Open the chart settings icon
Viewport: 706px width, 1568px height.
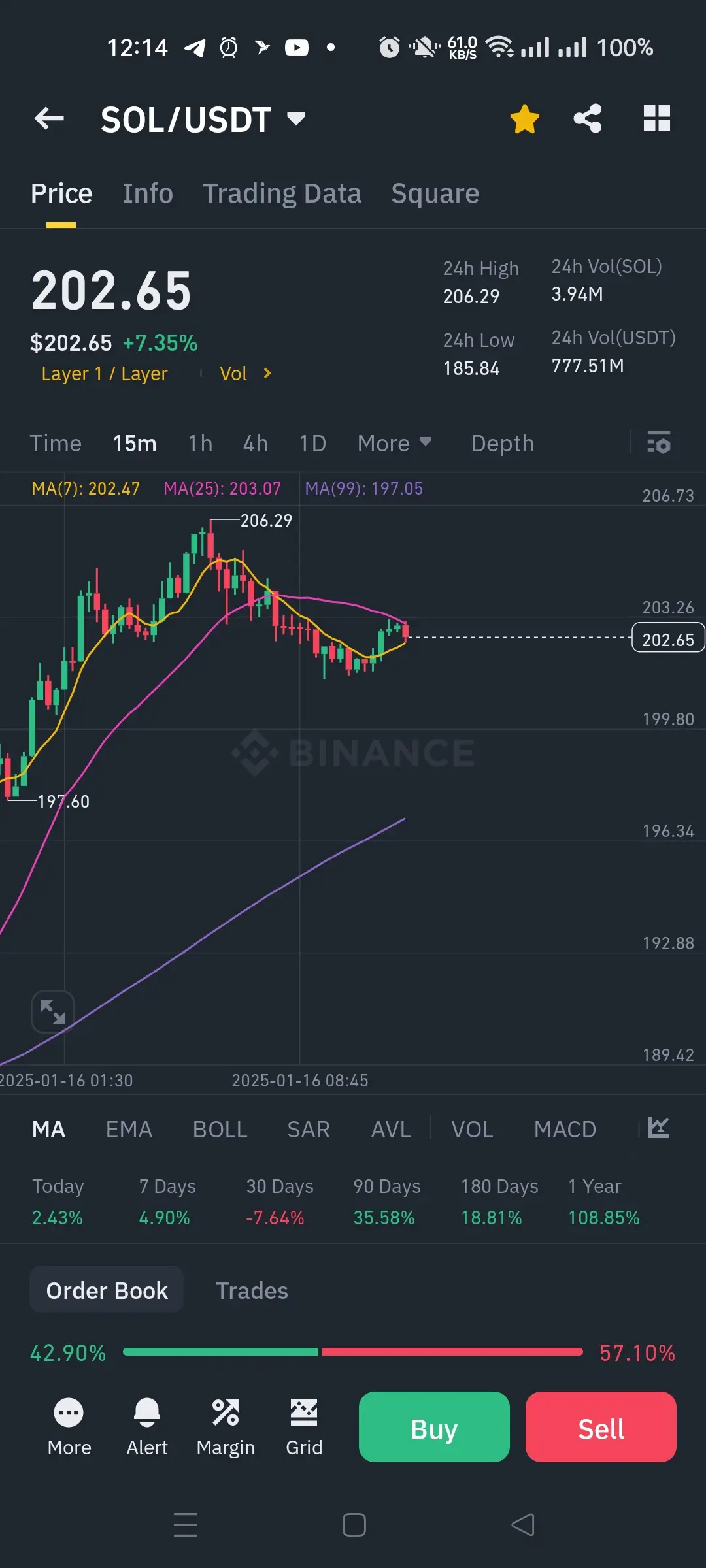pos(658,442)
